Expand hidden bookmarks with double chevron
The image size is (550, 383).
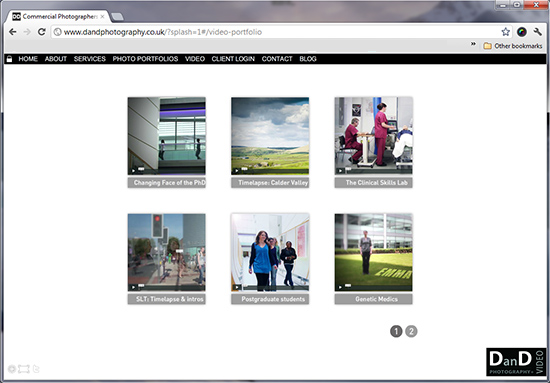click(x=473, y=44)
